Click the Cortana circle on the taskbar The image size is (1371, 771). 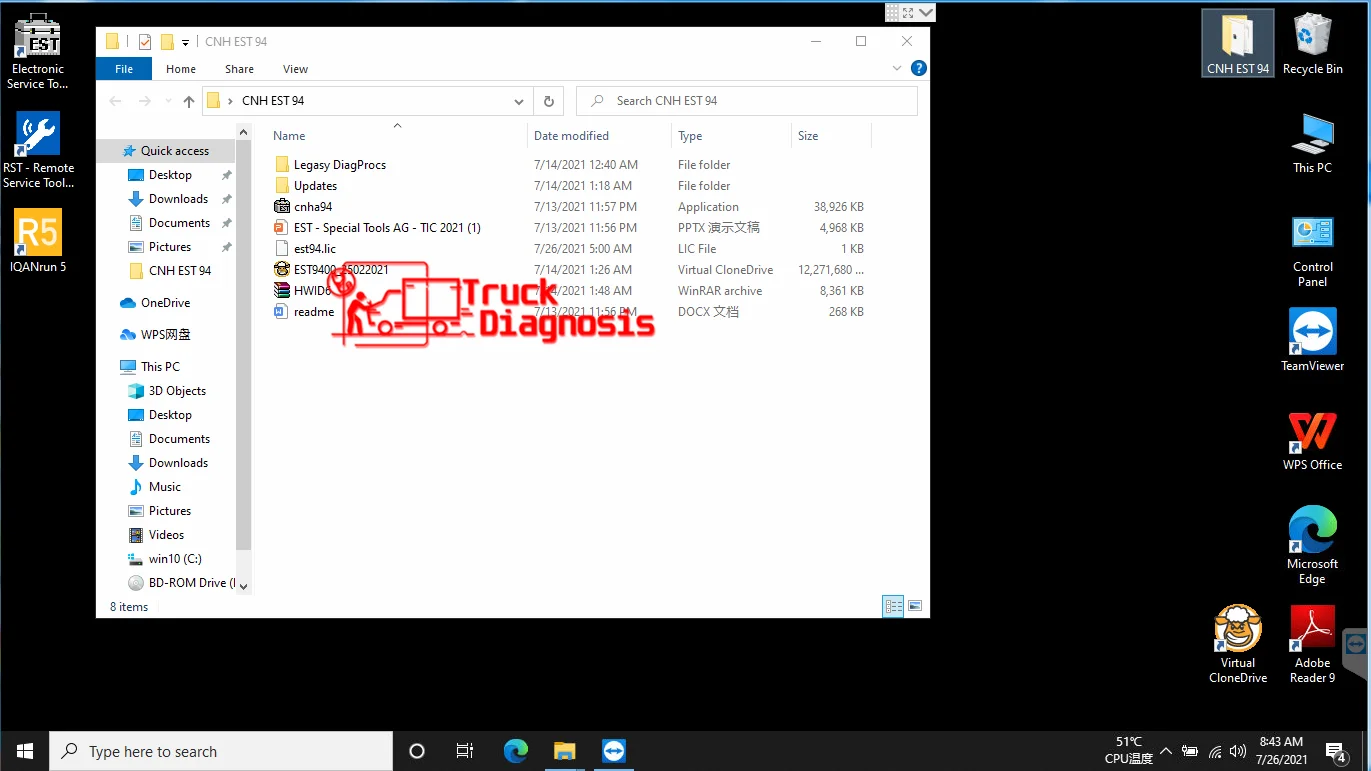pyautogui.click(x=417, y=751)
